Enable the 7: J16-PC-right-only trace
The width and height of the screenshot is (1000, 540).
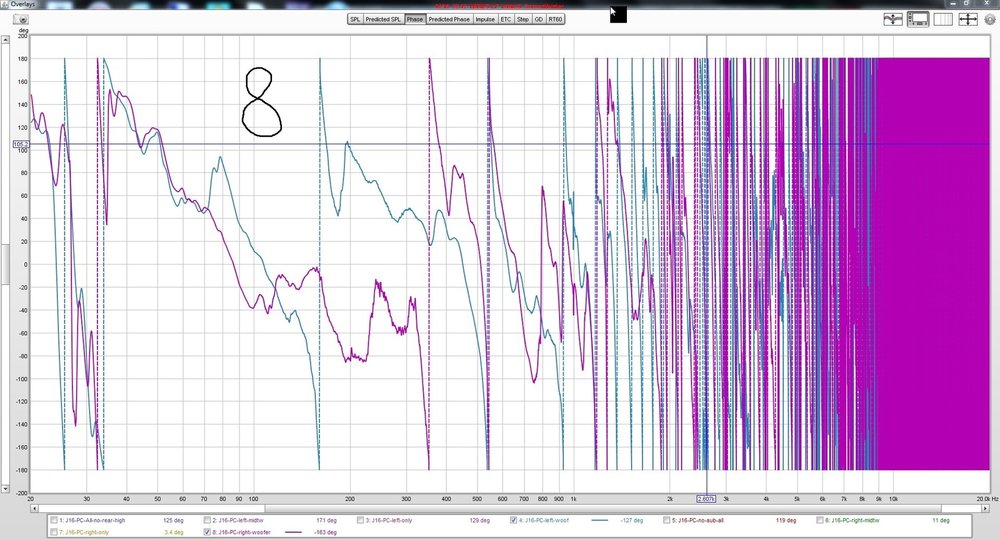pyautogui.click(x=54, y=532)
